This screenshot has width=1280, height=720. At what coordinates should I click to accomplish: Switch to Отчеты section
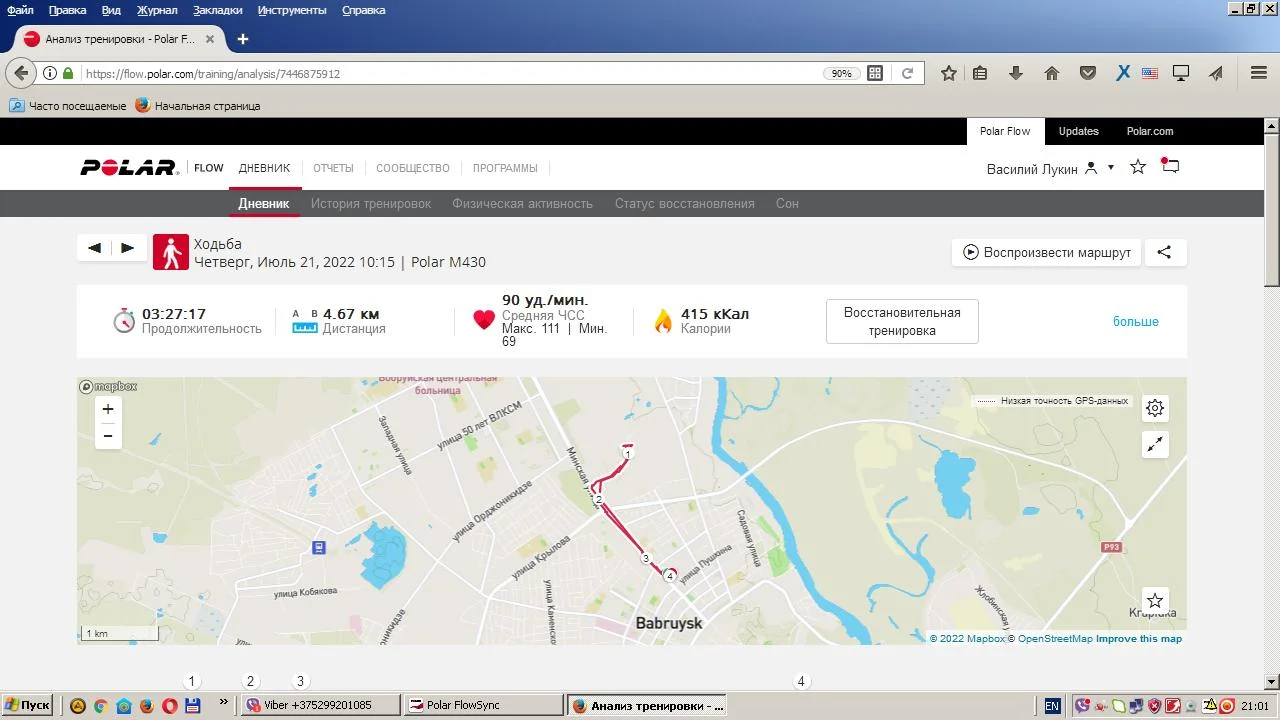point(333,168)
